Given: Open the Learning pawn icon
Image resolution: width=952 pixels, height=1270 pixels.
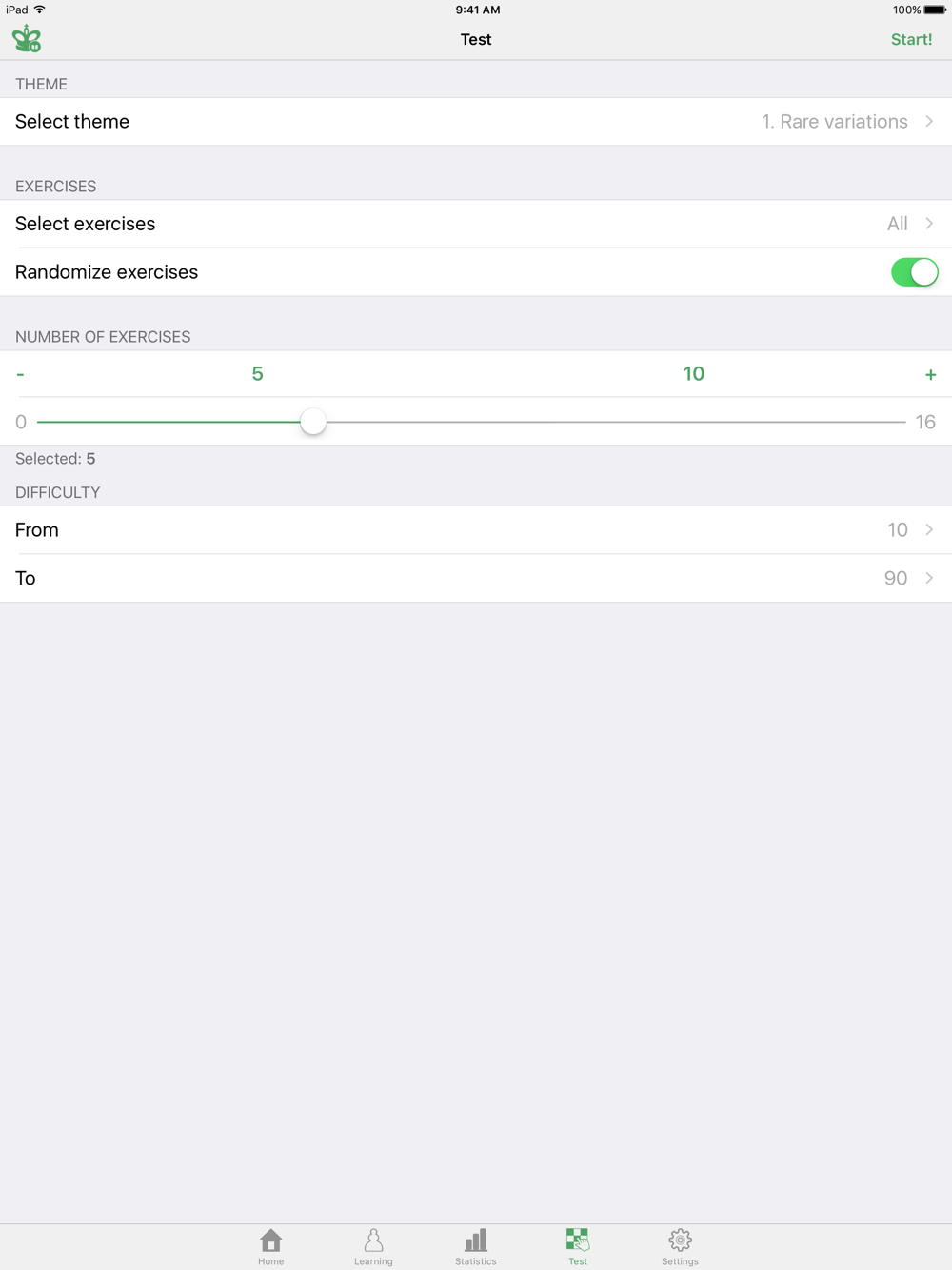Looking at the screenshot, I should pyautogui.click(x=373, y=1240).
